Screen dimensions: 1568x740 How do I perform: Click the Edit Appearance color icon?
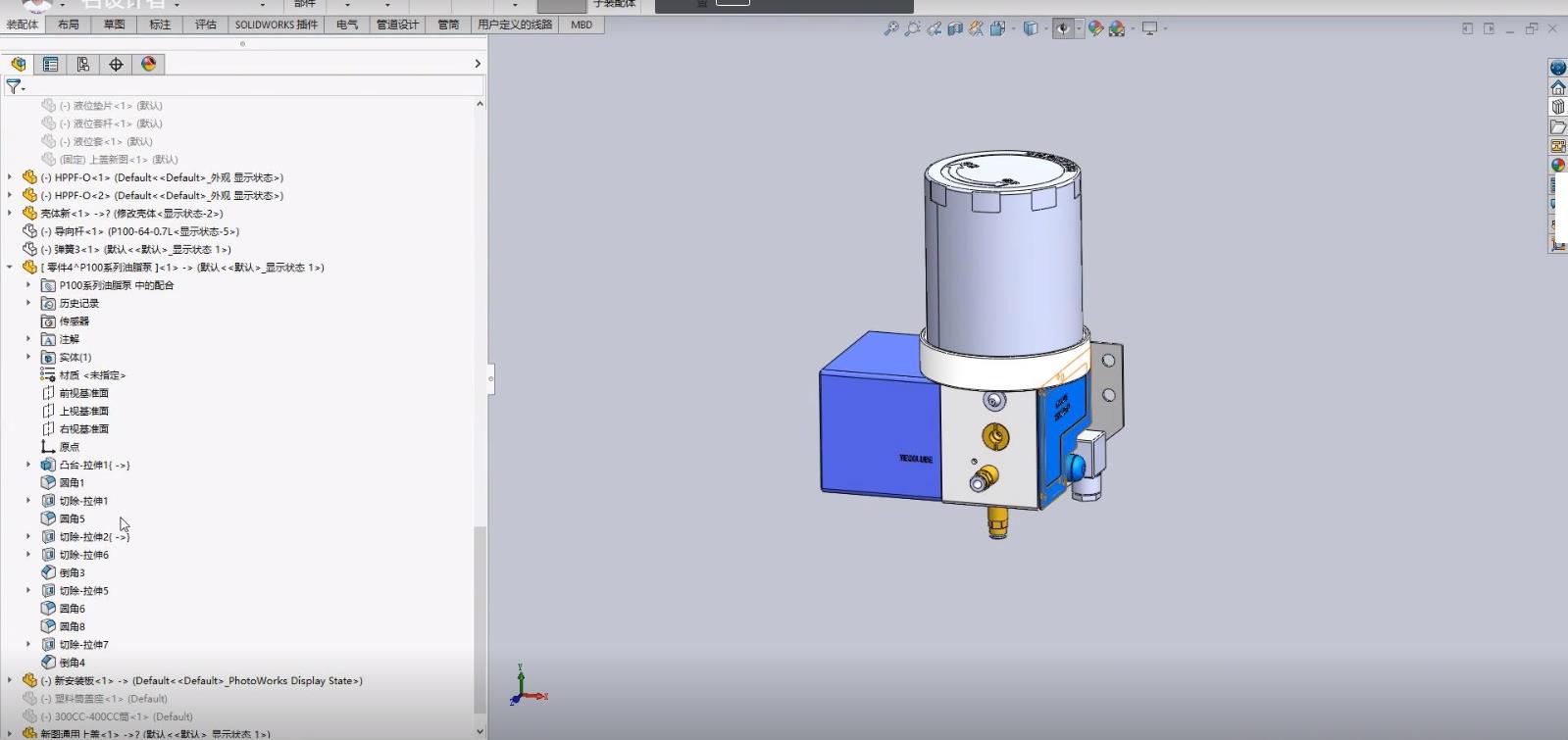point(1095,28)
